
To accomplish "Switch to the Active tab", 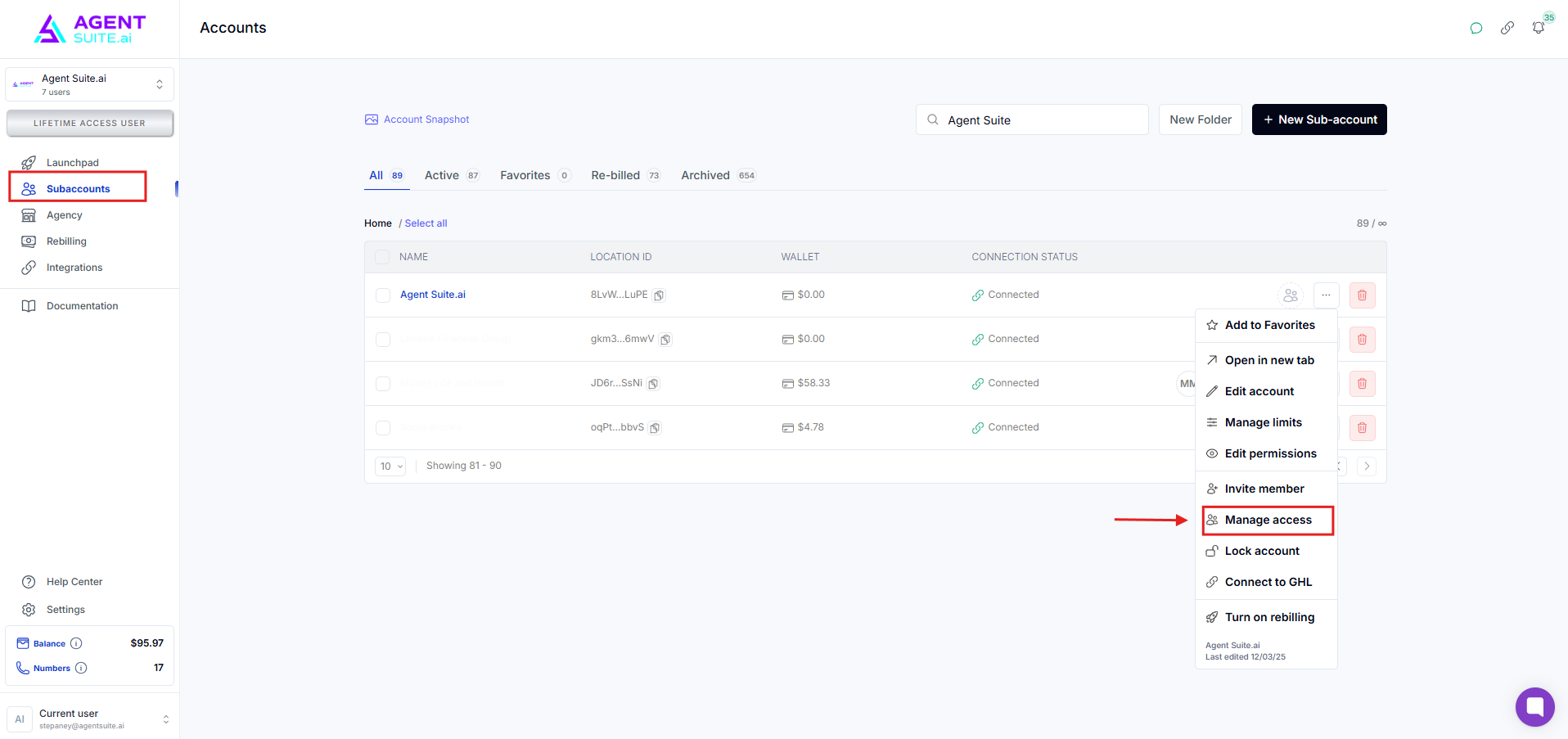I will click(452, 175).
